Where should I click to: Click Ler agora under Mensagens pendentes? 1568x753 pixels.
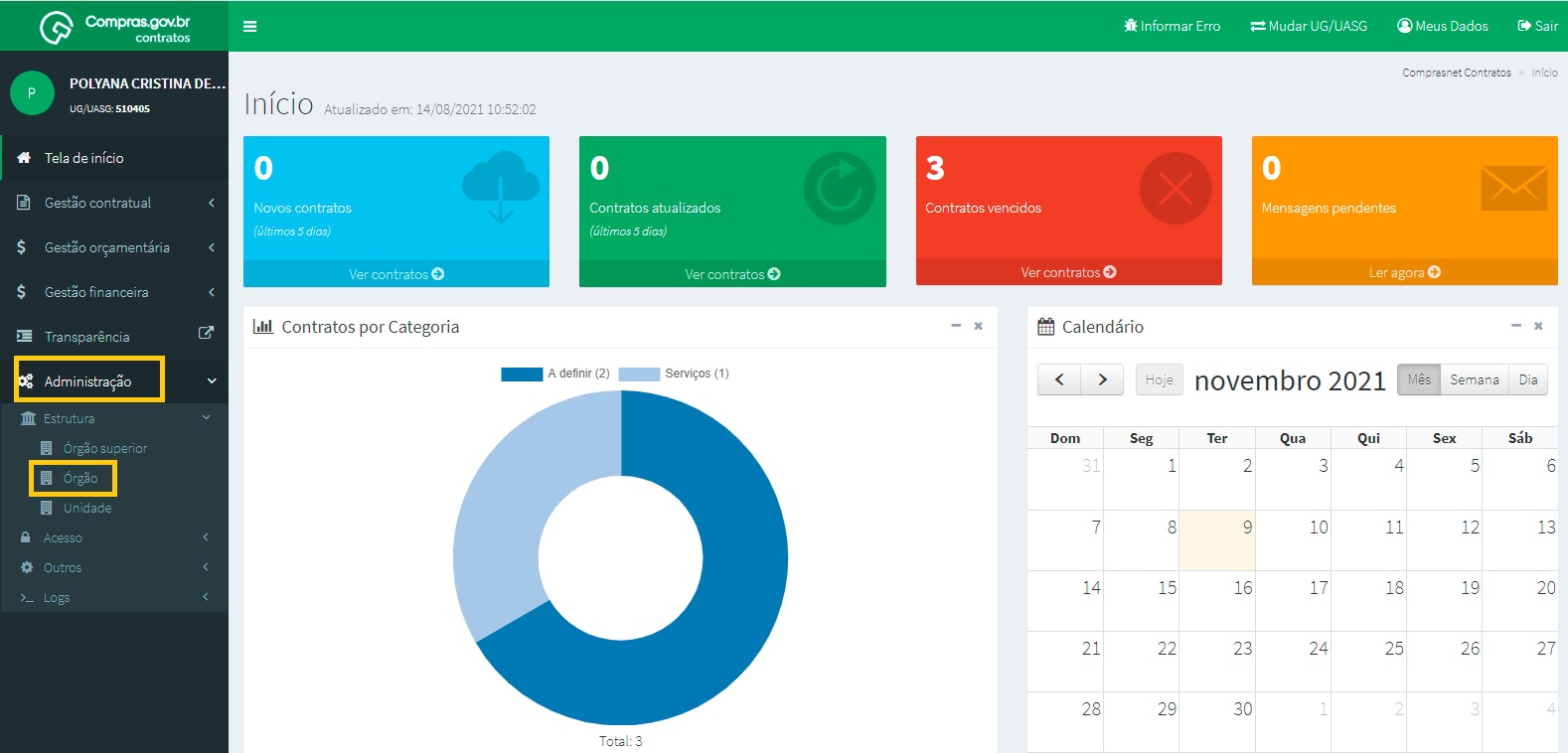(x=1405, y=272)
